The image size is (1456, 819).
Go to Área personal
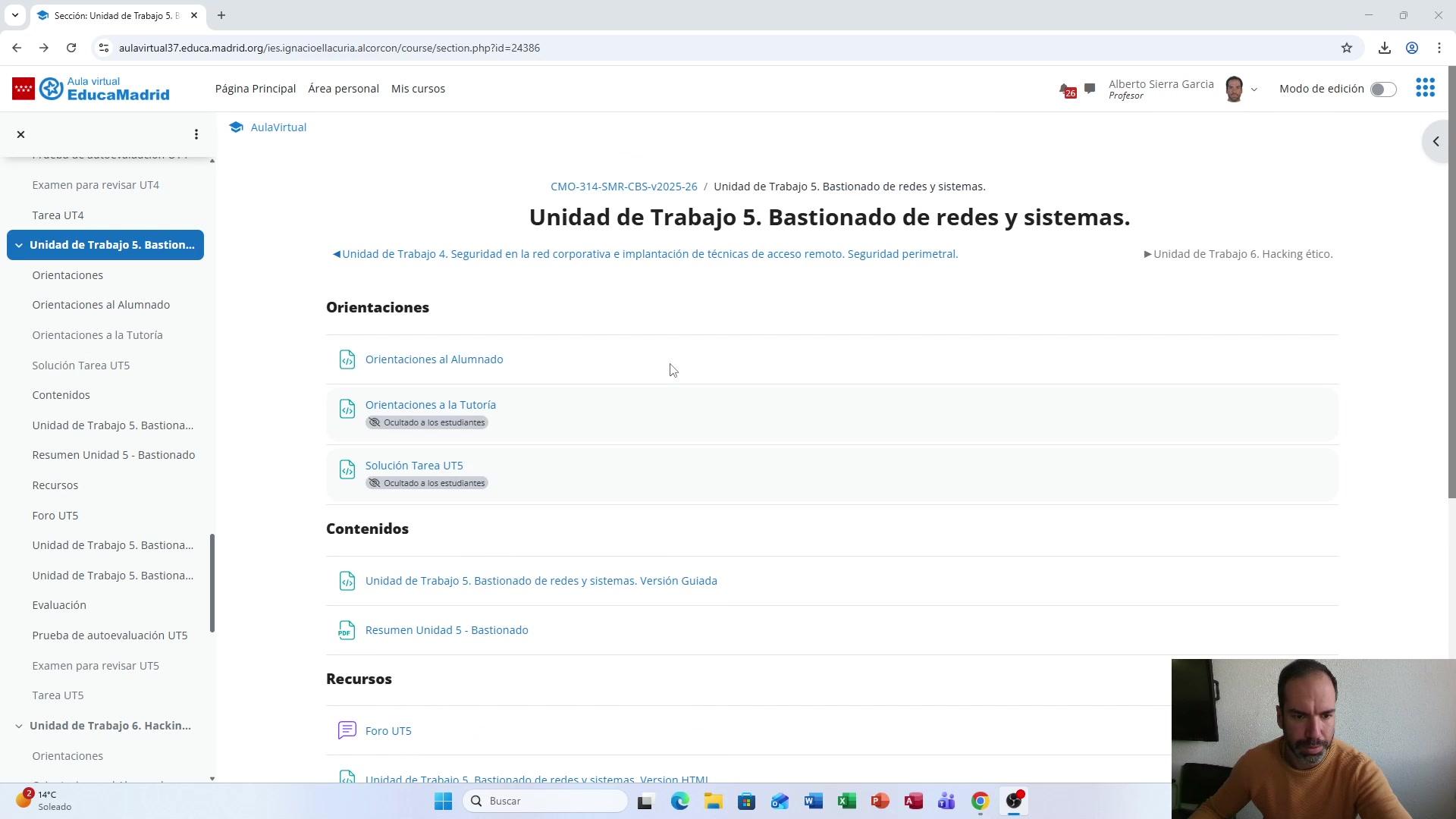pyautogui.click(x=343, y=89)
